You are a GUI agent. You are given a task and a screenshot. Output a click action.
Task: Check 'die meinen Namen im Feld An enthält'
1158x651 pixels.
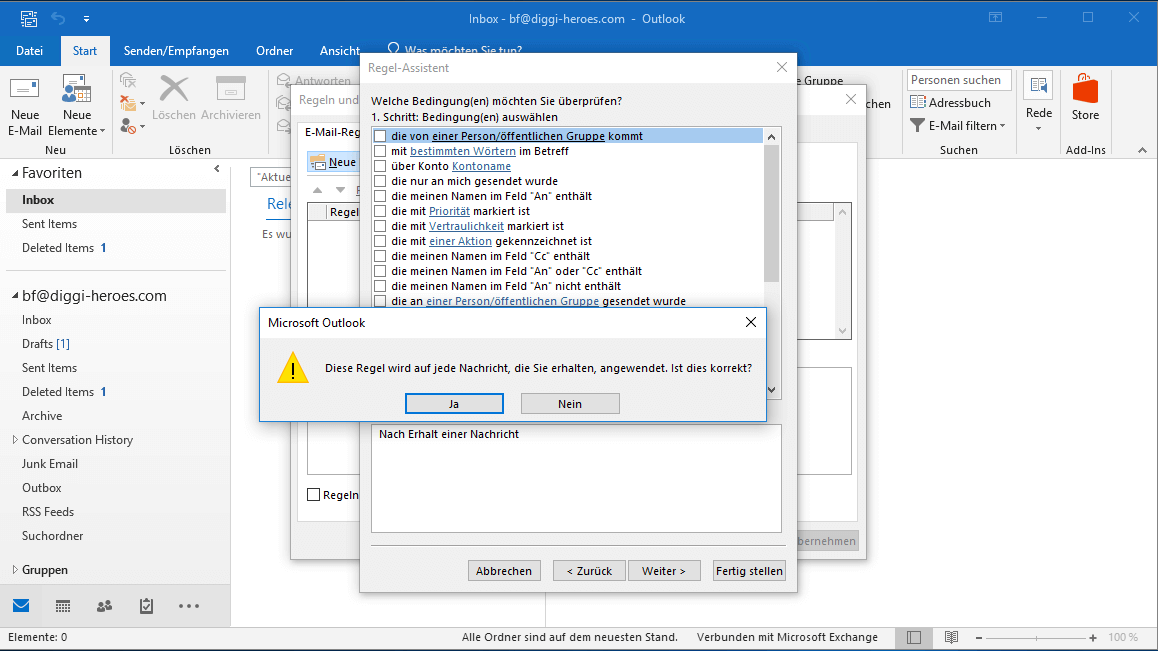[380, 196]
